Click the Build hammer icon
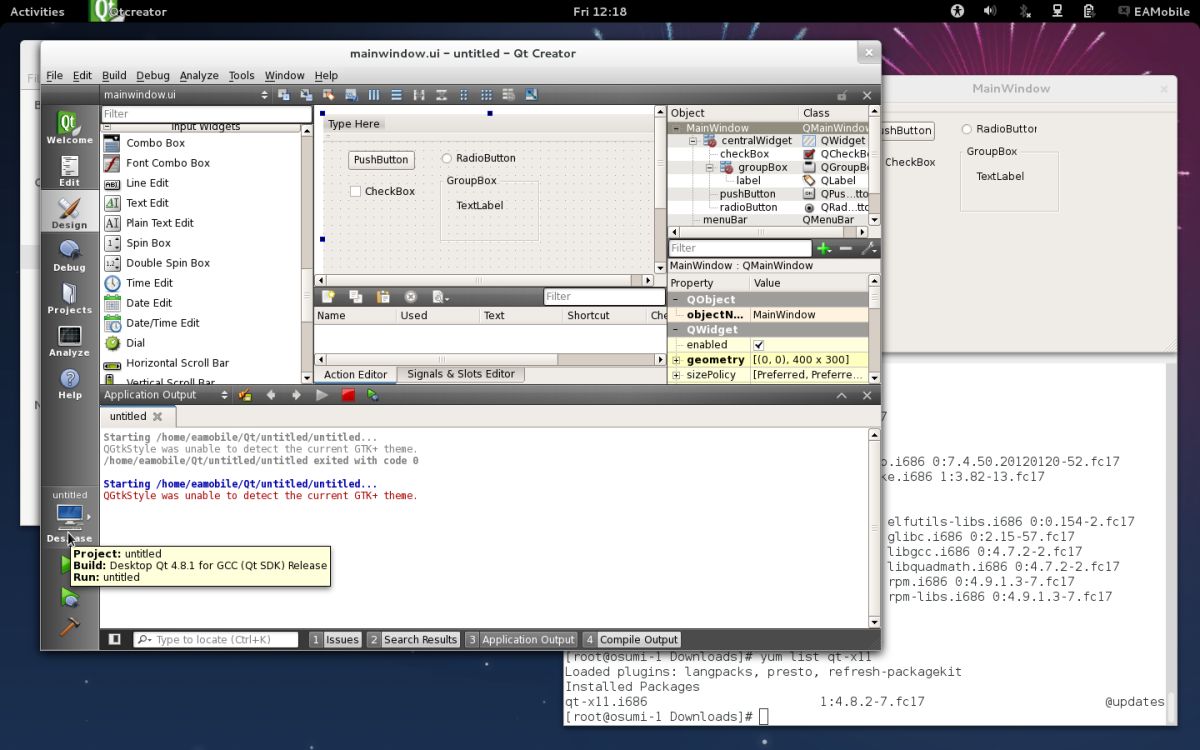This screenshot has width=1200, height=750. click(x=69, y=627)
